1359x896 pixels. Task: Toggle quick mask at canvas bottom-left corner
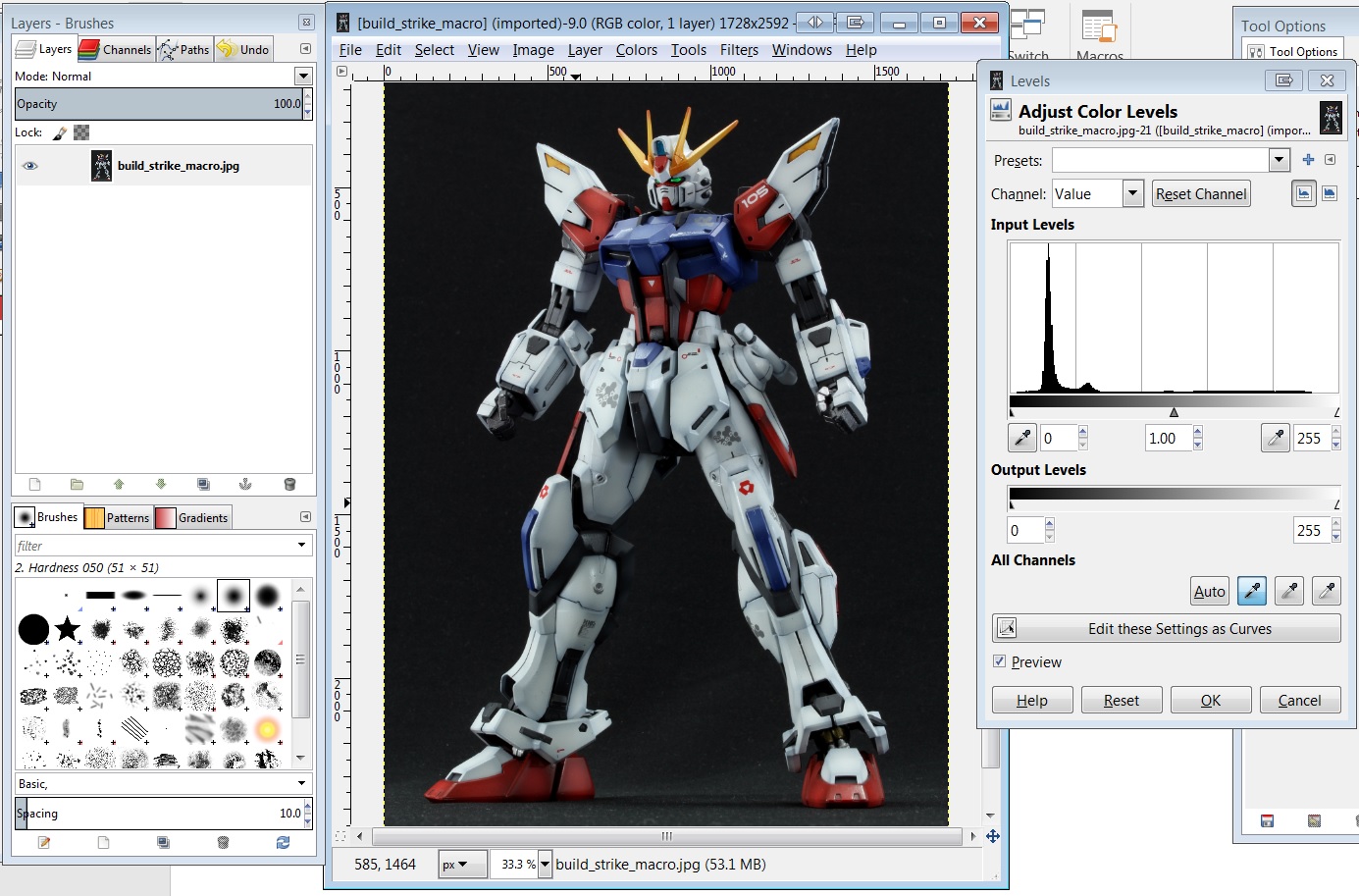340,836
